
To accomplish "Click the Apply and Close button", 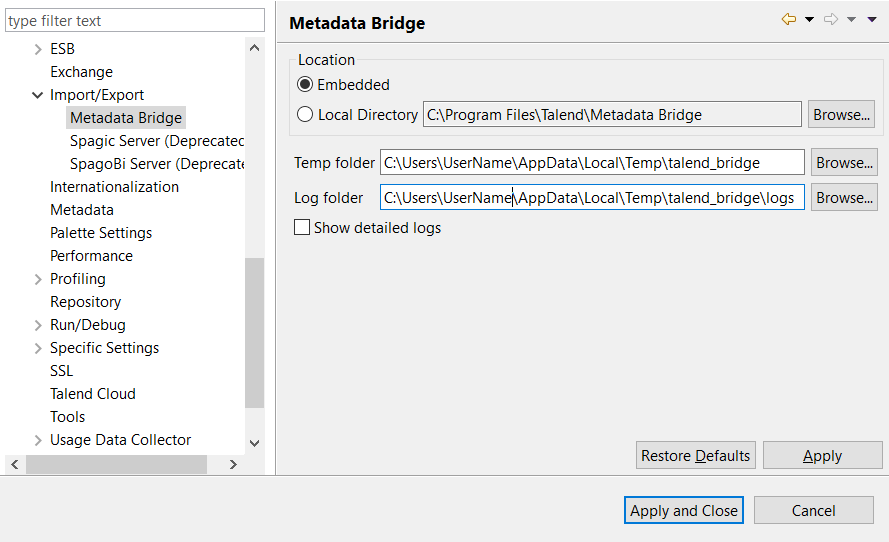I will click(x=684, y=511).
